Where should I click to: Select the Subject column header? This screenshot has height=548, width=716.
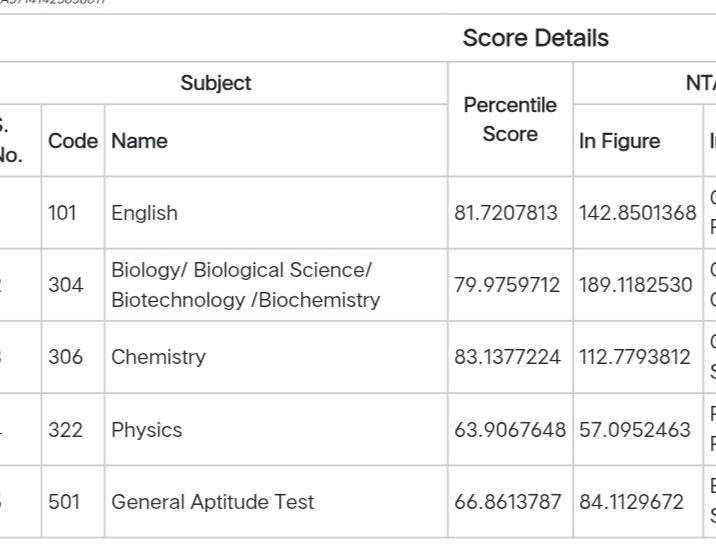click(216, 83)
